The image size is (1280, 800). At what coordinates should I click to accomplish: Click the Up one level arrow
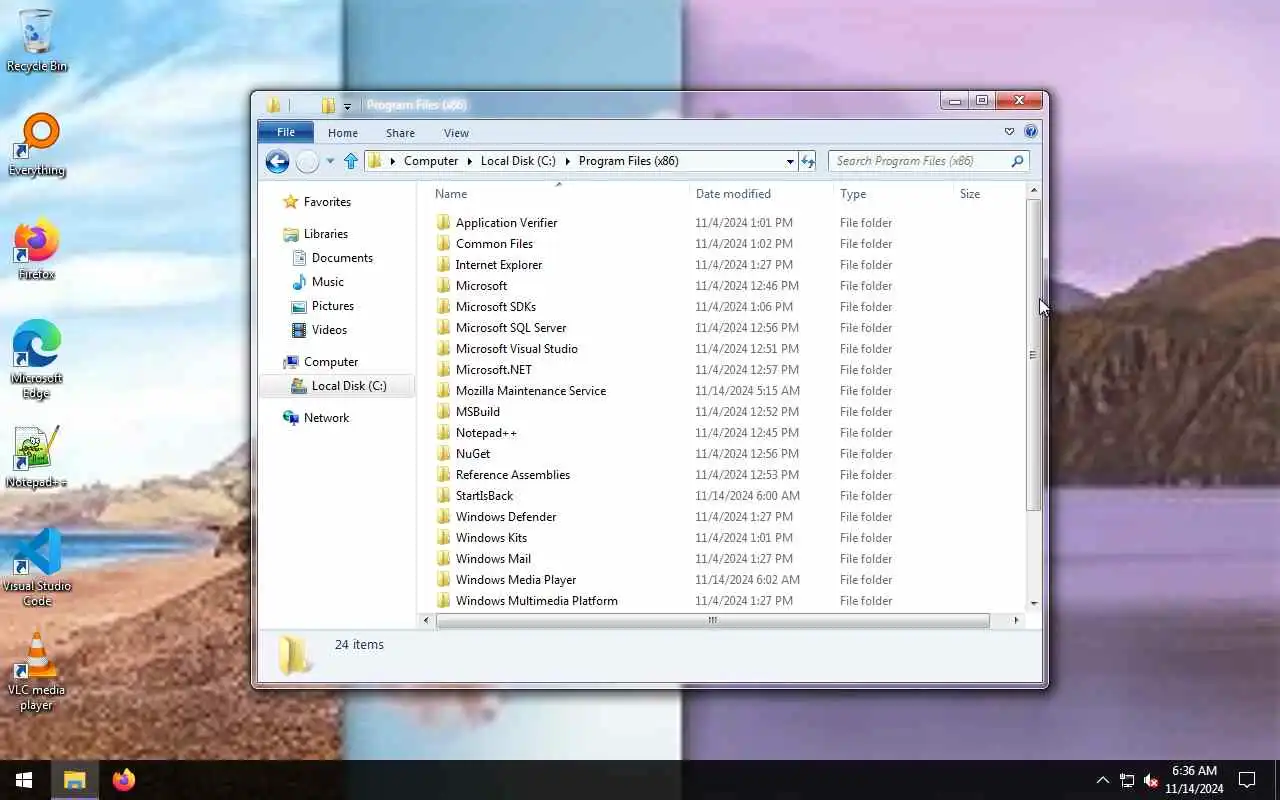(x=351, y=161)
